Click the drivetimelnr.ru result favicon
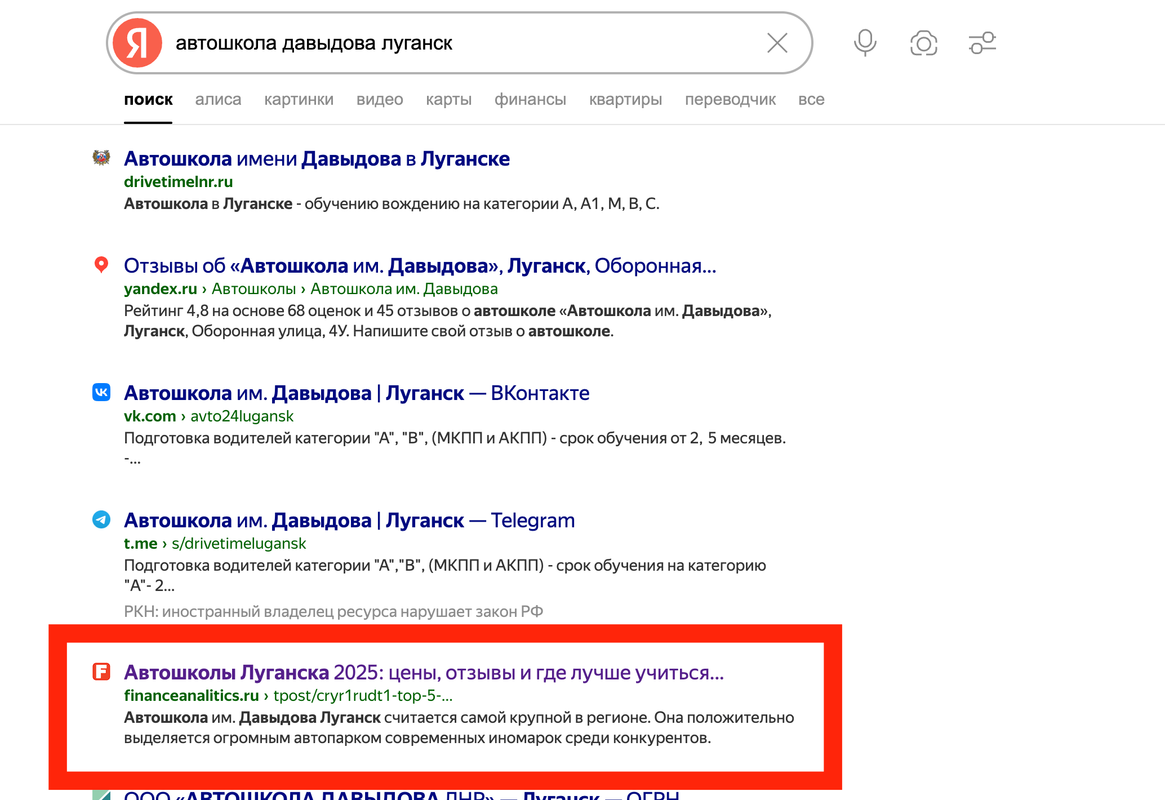Screen dimensions: 1165x800 [x=101, y=157]
